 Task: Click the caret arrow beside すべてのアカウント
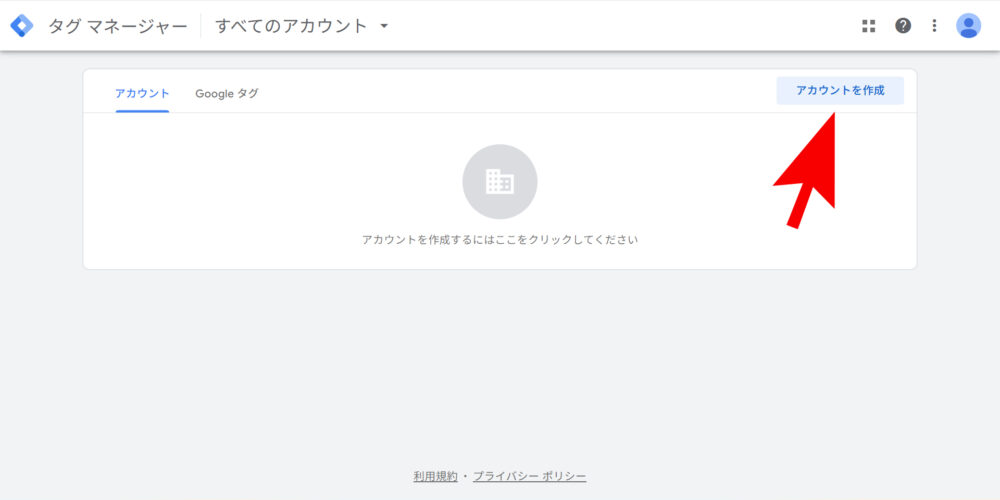(385, 26)
